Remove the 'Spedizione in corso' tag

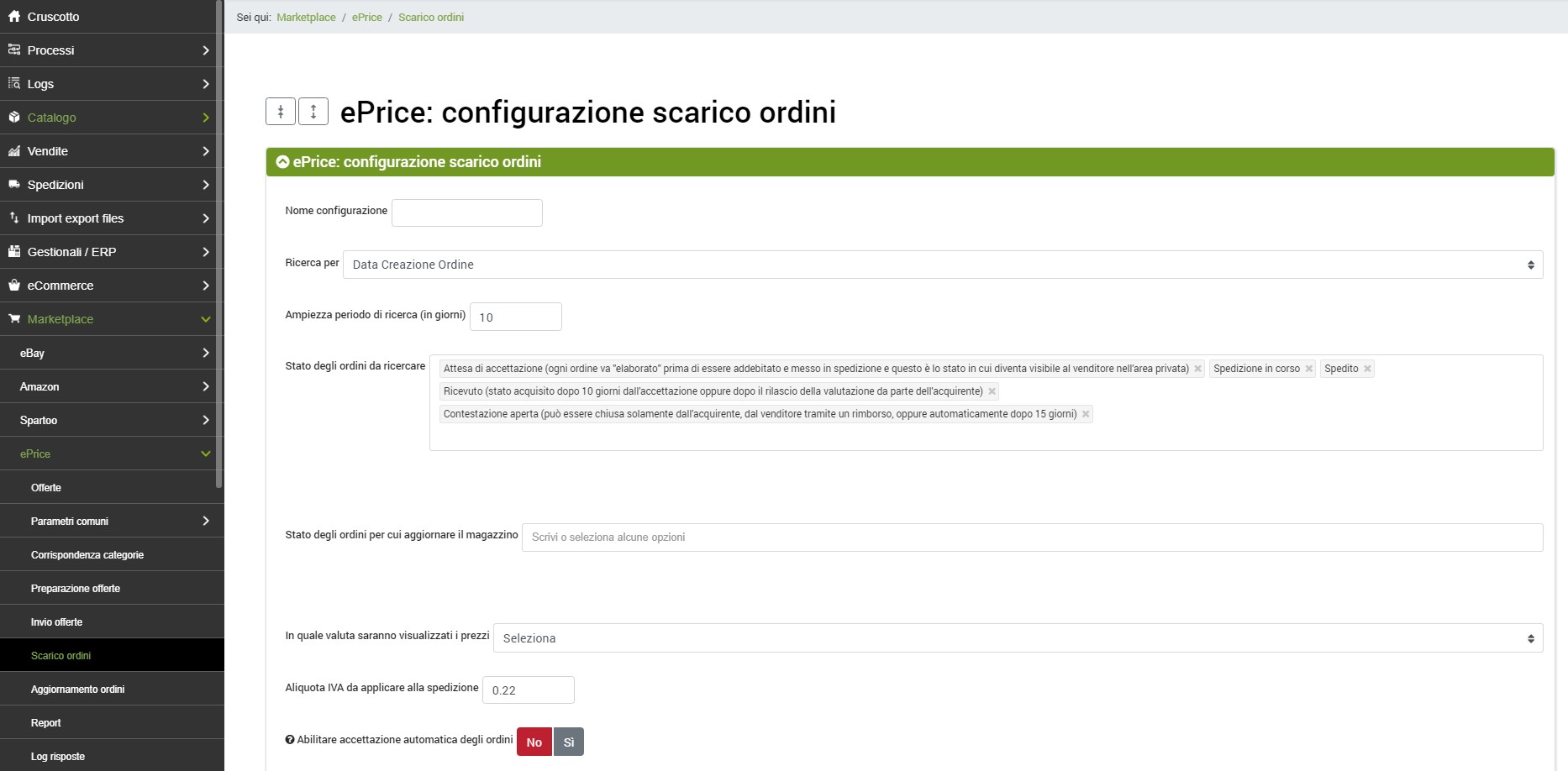[1308, 369]
